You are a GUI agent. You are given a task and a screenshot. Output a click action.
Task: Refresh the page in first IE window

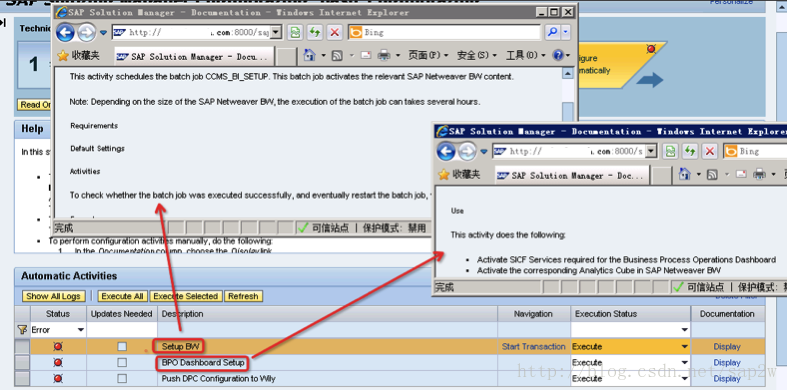click(315, 33)
